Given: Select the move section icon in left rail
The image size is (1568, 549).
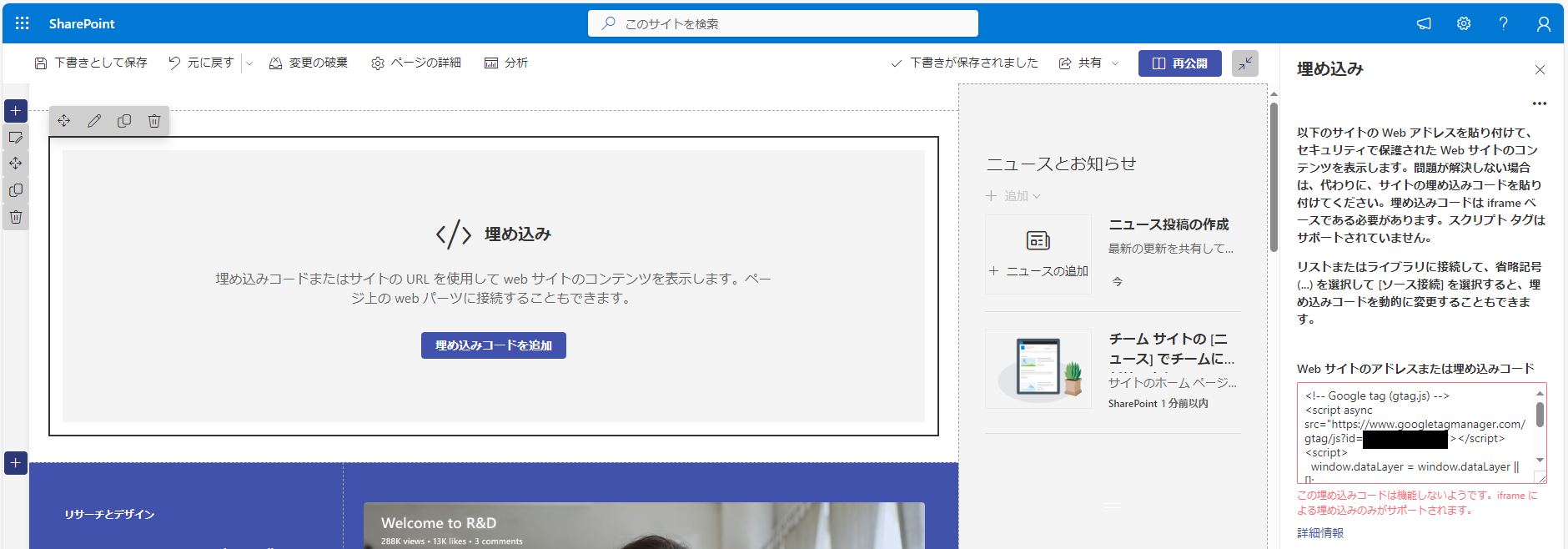Looking at the screenshot, I should click(16, 164).
